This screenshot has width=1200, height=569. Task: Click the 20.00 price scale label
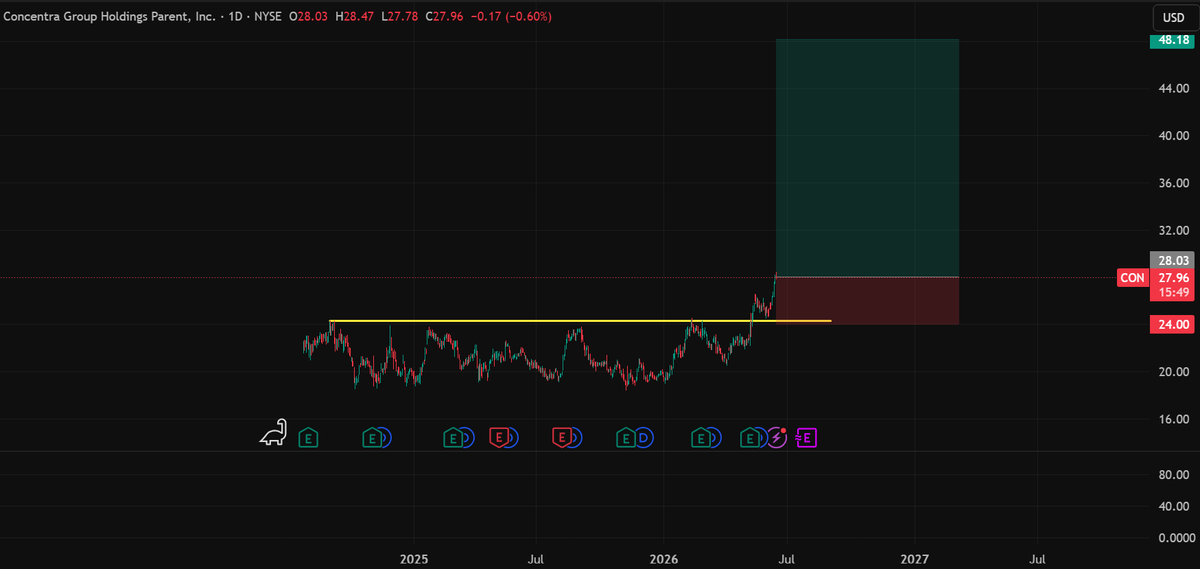point(1173,372)
